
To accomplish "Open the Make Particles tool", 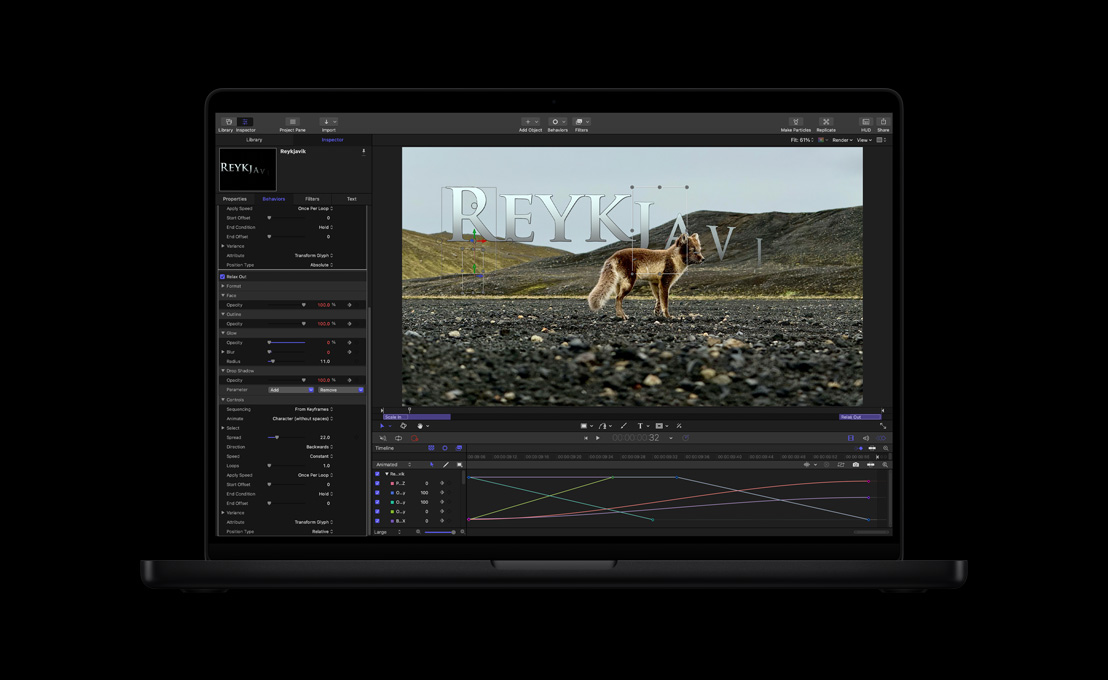I will pyautogui.click(x=796, y=121).
